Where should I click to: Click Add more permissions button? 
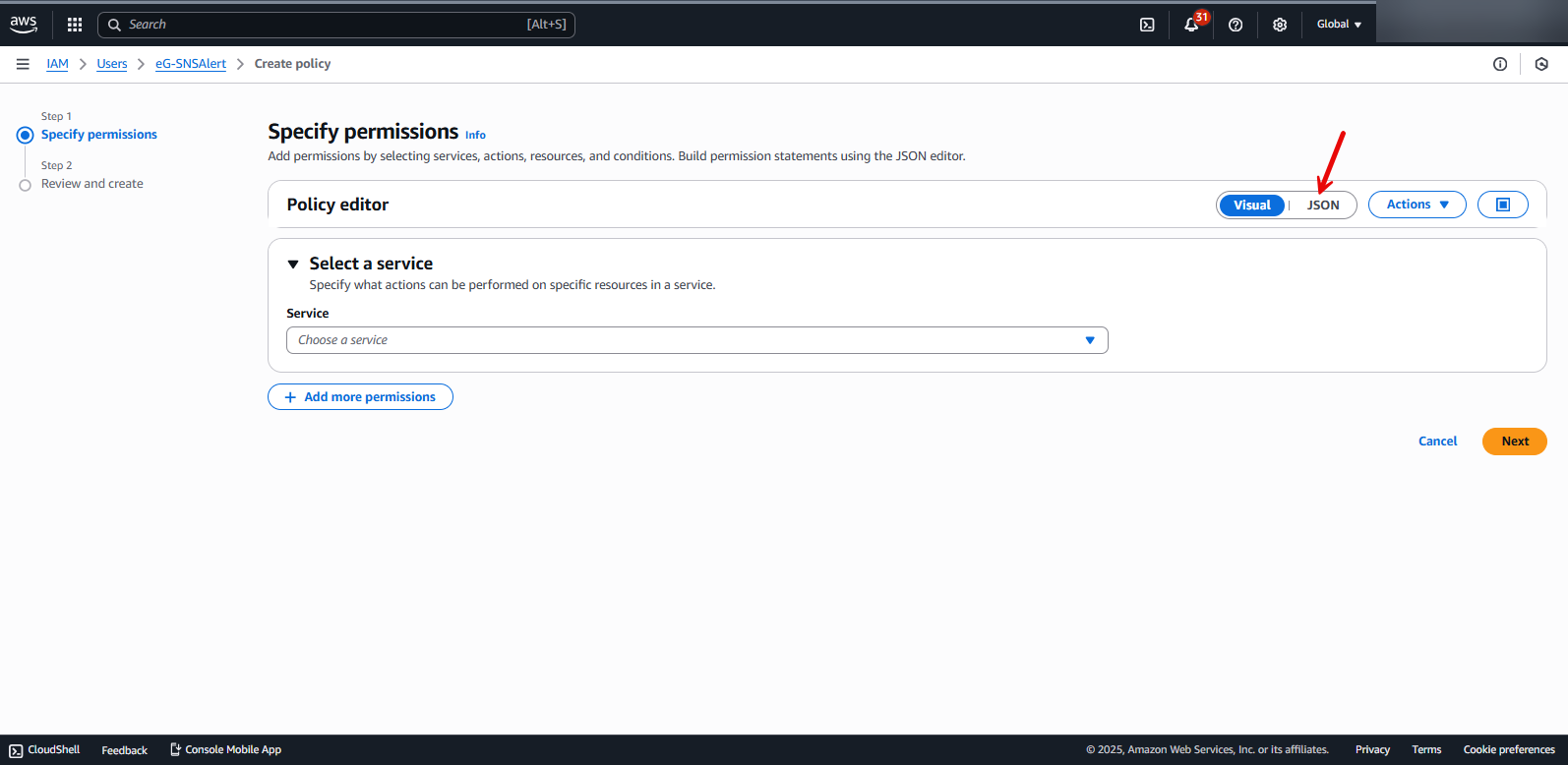[360, 397]
